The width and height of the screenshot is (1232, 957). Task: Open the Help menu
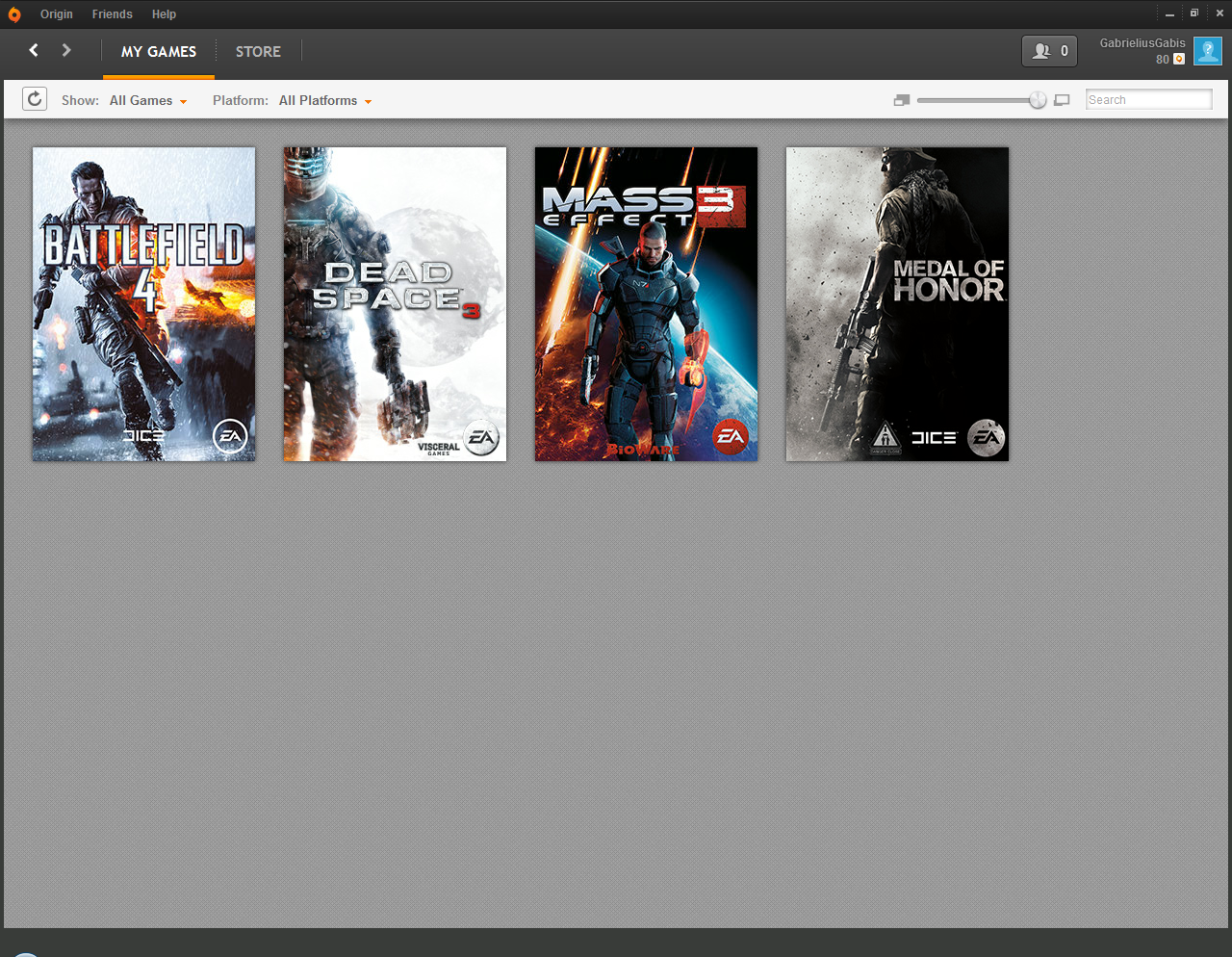[164, 14]
